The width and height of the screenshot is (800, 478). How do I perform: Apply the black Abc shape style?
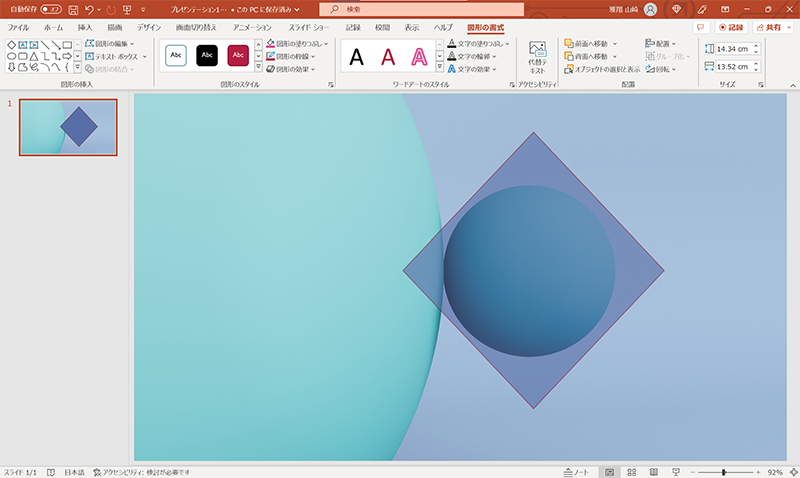207,55
